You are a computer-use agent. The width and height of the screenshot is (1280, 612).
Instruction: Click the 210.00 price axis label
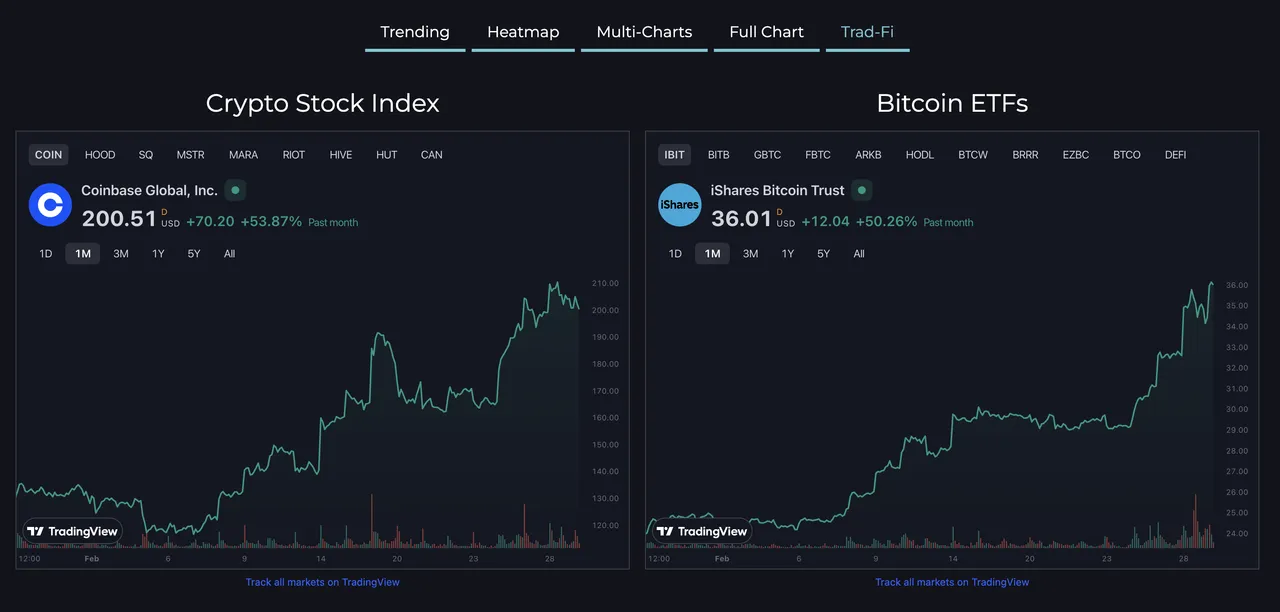pos(606,284)
